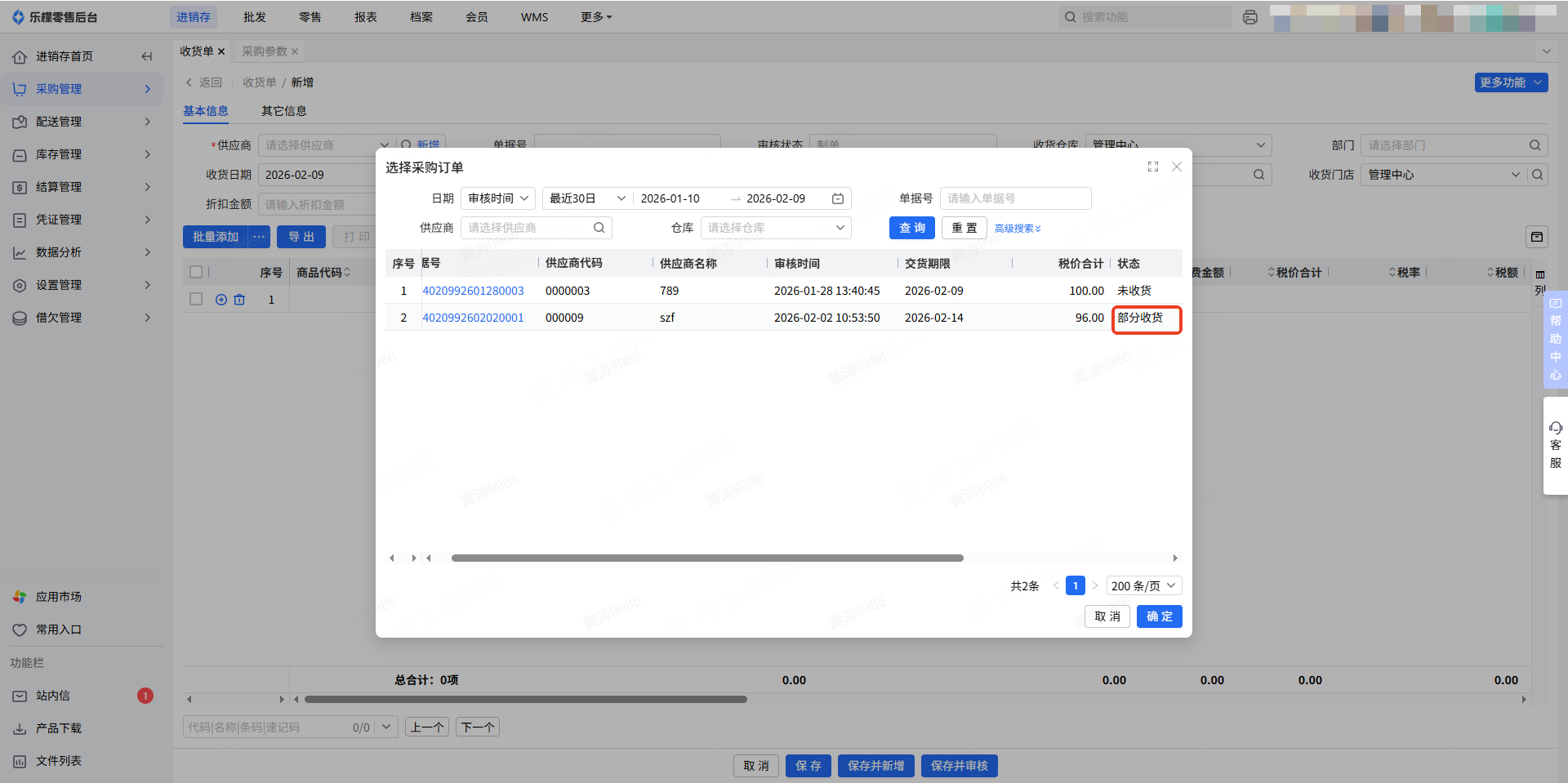The height and width of the screenshot is (783, 1568).
Task: Click the 单据号 input in dialog
Action: click(x=1015, y=198)
